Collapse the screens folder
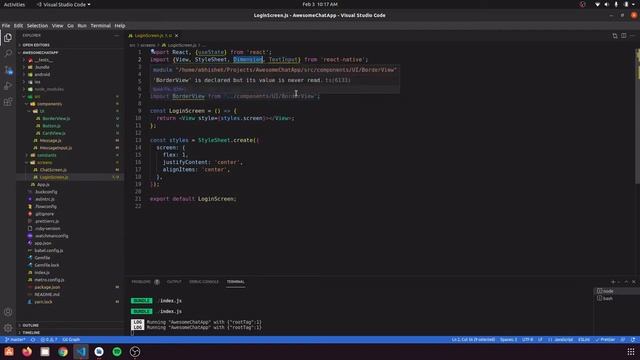Image resolution: width=640 pixels, height=360 pixels. coord(44,163)
